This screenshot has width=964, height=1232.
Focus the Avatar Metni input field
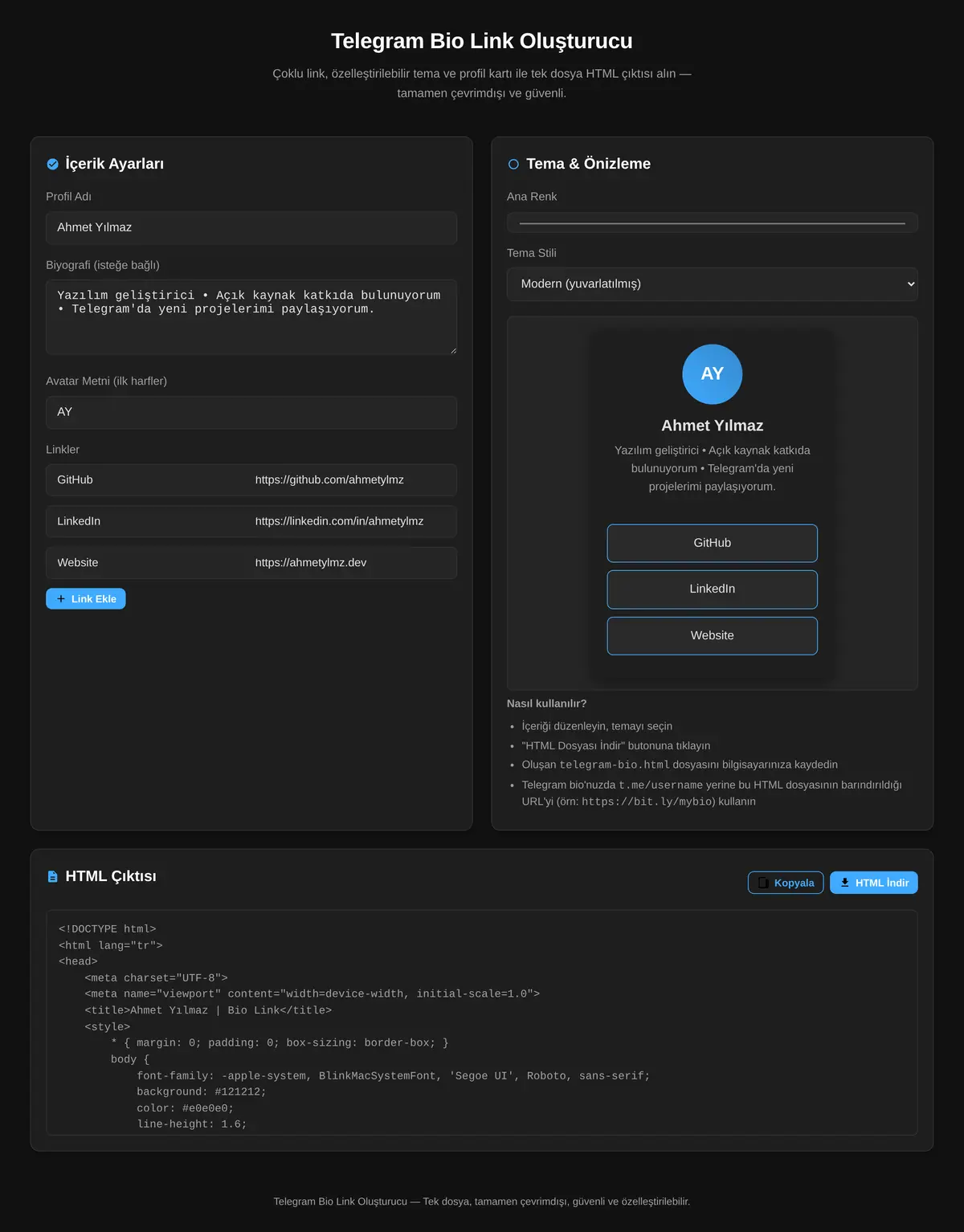[x=251, y=413]
